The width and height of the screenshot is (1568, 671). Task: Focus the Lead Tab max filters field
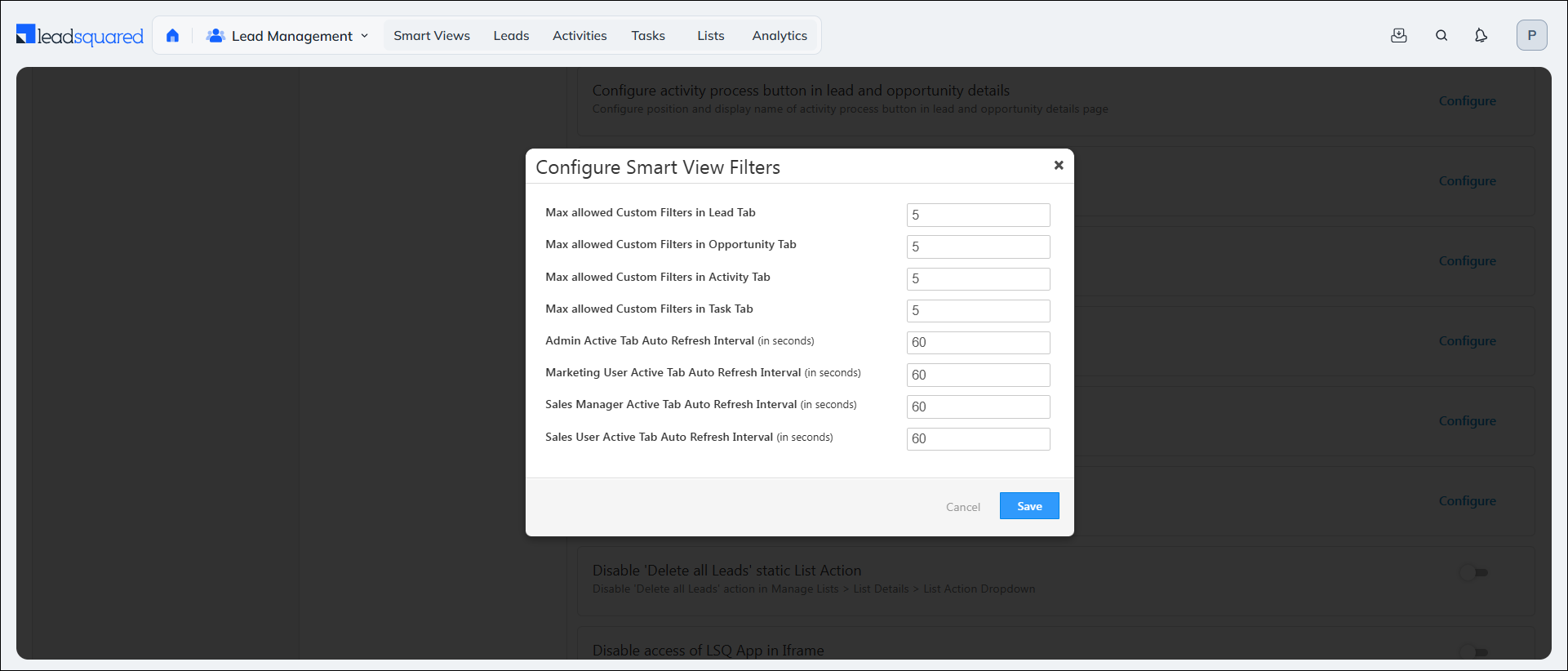pos(978,215)
